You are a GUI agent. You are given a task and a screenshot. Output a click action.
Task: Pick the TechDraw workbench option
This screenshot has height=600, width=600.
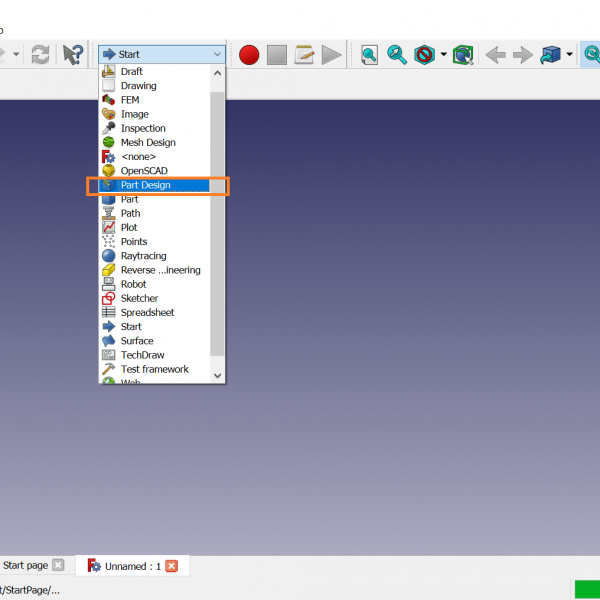[x=142, y=355]
